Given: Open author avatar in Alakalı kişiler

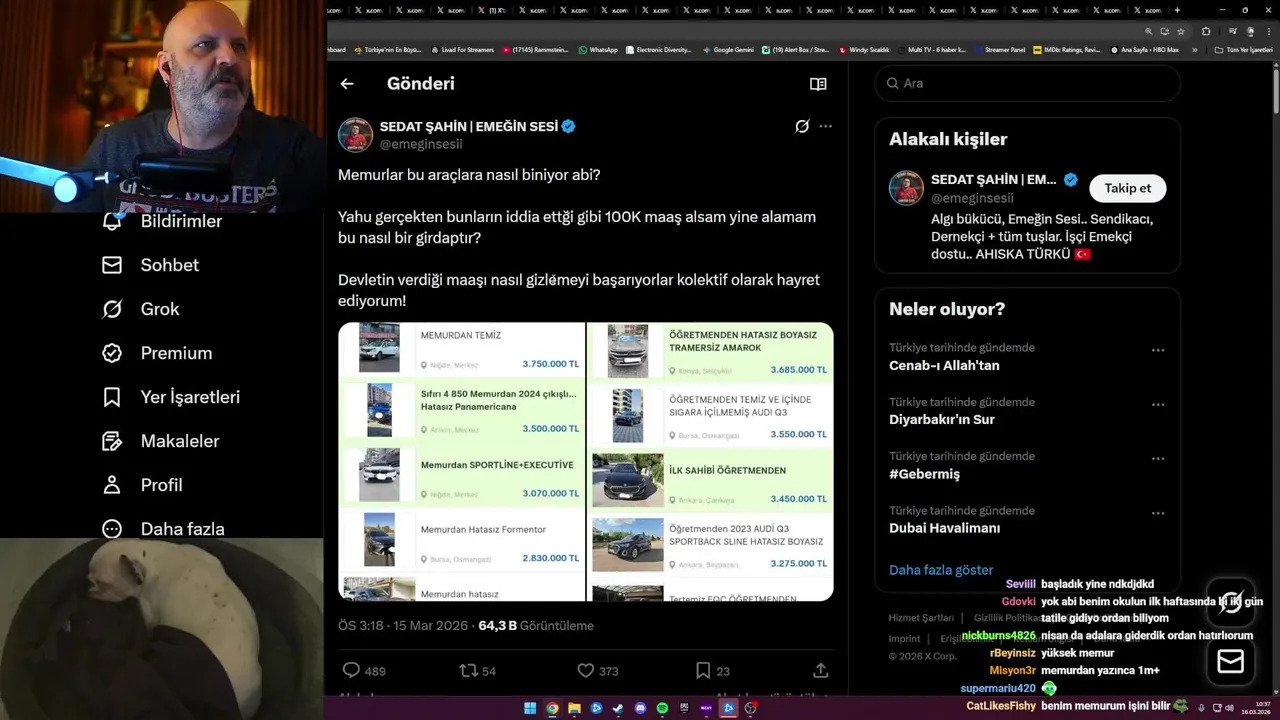Looking at the screenshot, I should (906, 188).
